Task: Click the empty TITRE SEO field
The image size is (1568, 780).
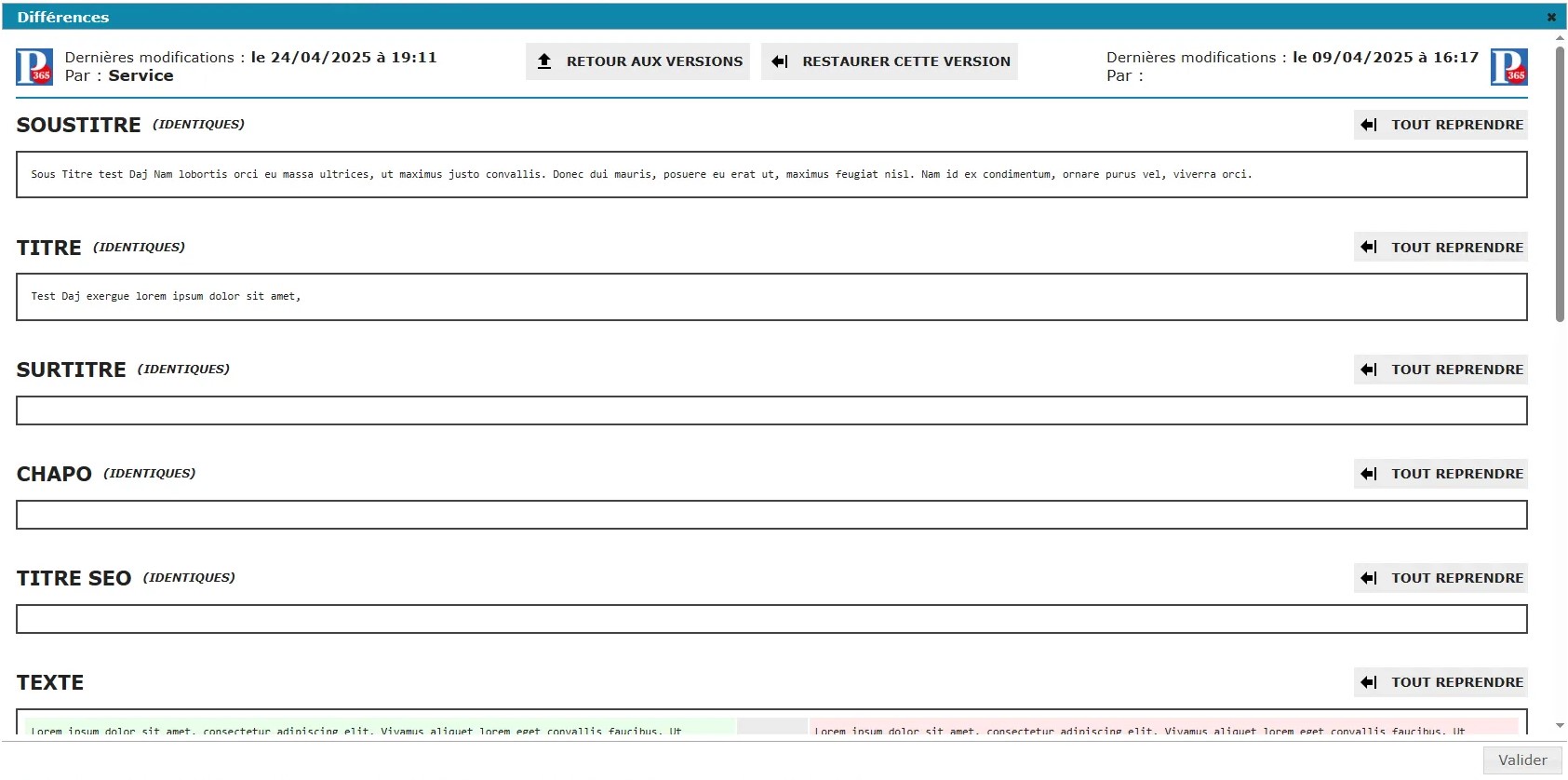Action: pos(771,619)
